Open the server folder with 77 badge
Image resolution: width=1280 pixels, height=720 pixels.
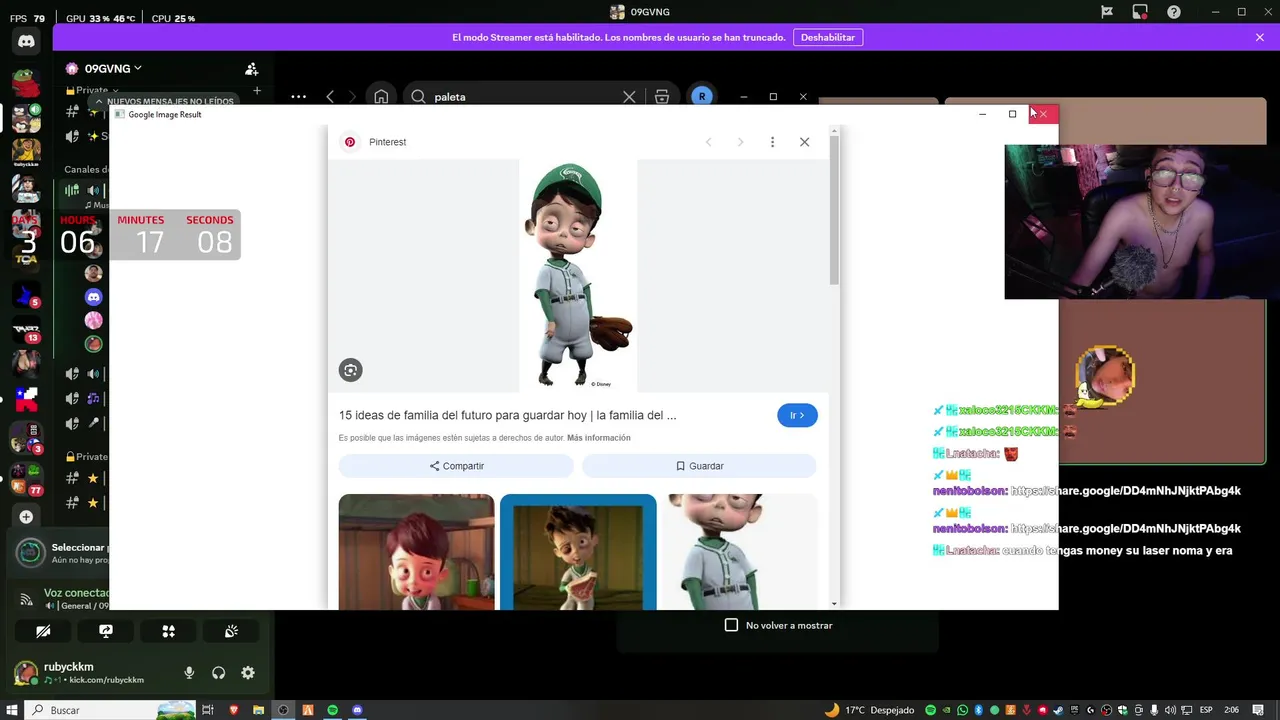tap(26, 480)
